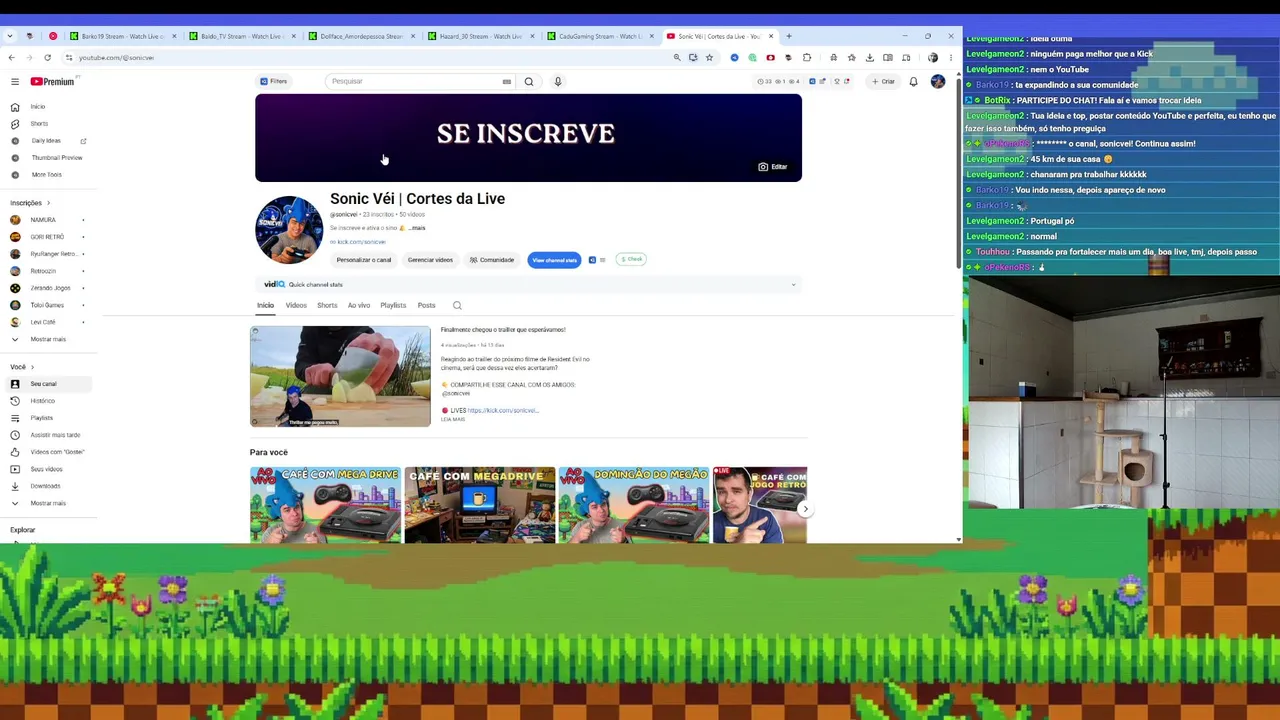The image size is (1280, 720).
Task: Focus the Pesquisar search field
Action: pos(415,81)
